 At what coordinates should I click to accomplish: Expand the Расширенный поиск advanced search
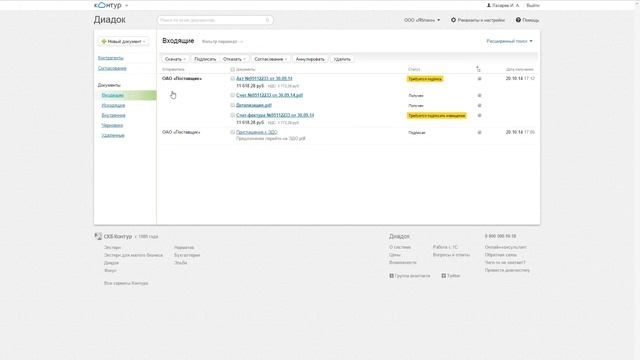(509, 41)
